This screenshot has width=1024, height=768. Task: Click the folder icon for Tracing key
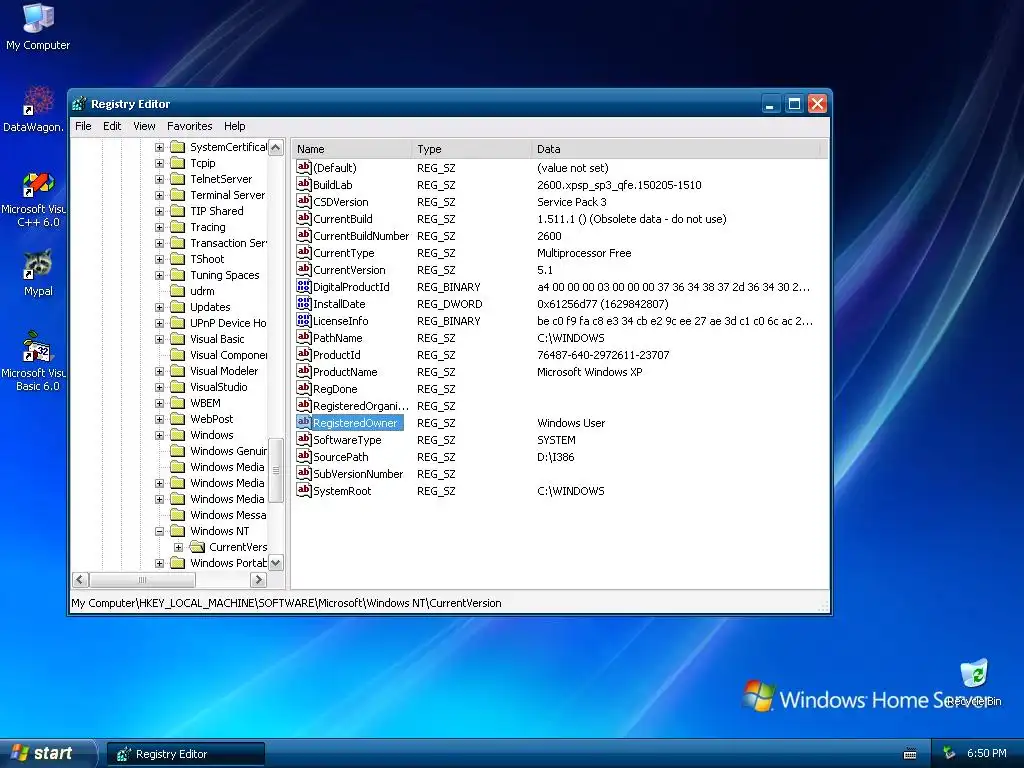(x=178, y=227)
